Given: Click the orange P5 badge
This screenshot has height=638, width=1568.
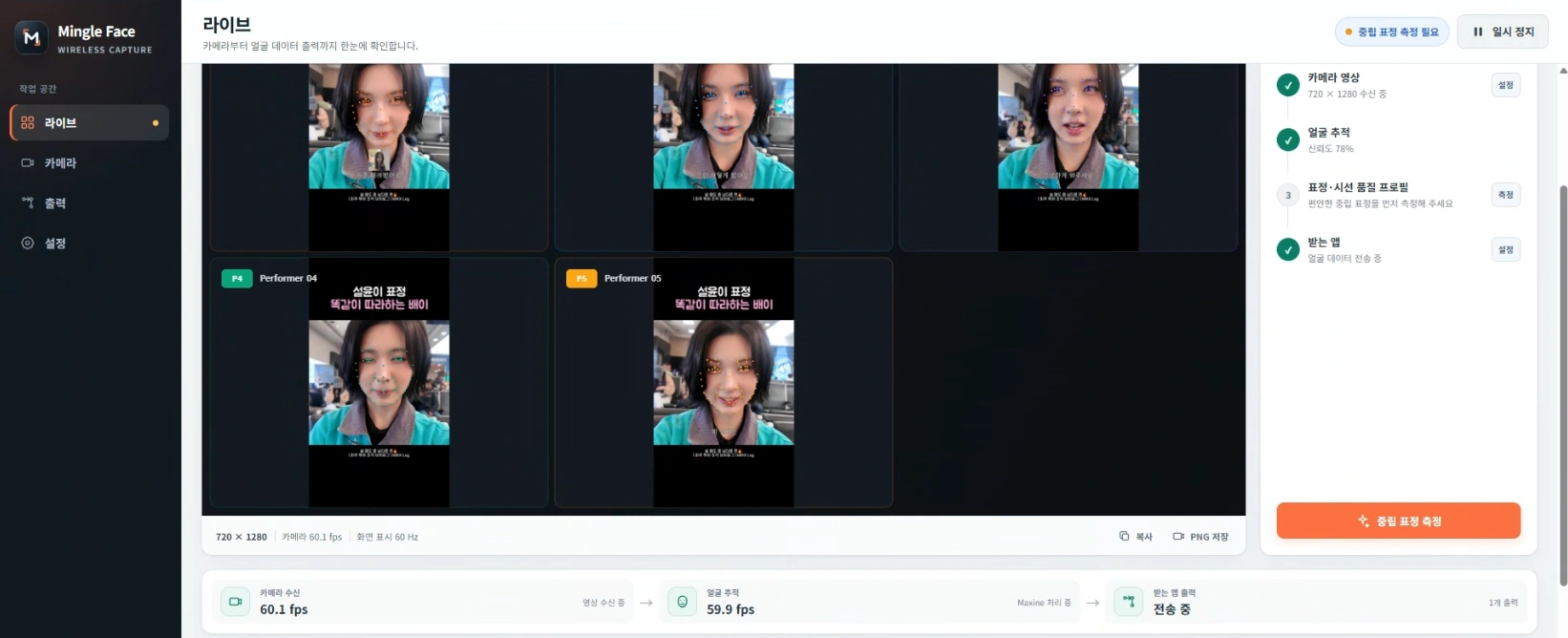Looking at the screenshot, I should pyautogui.click(x=582, y=278).
